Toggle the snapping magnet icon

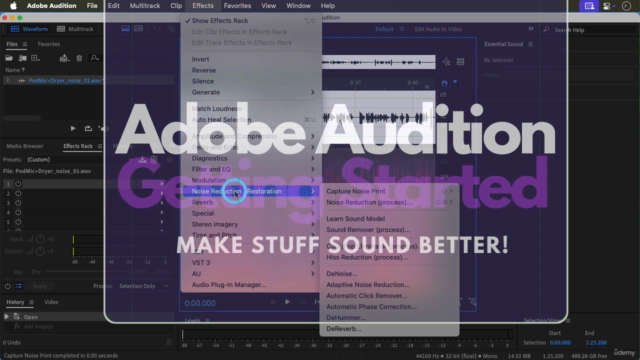point(444,83)
